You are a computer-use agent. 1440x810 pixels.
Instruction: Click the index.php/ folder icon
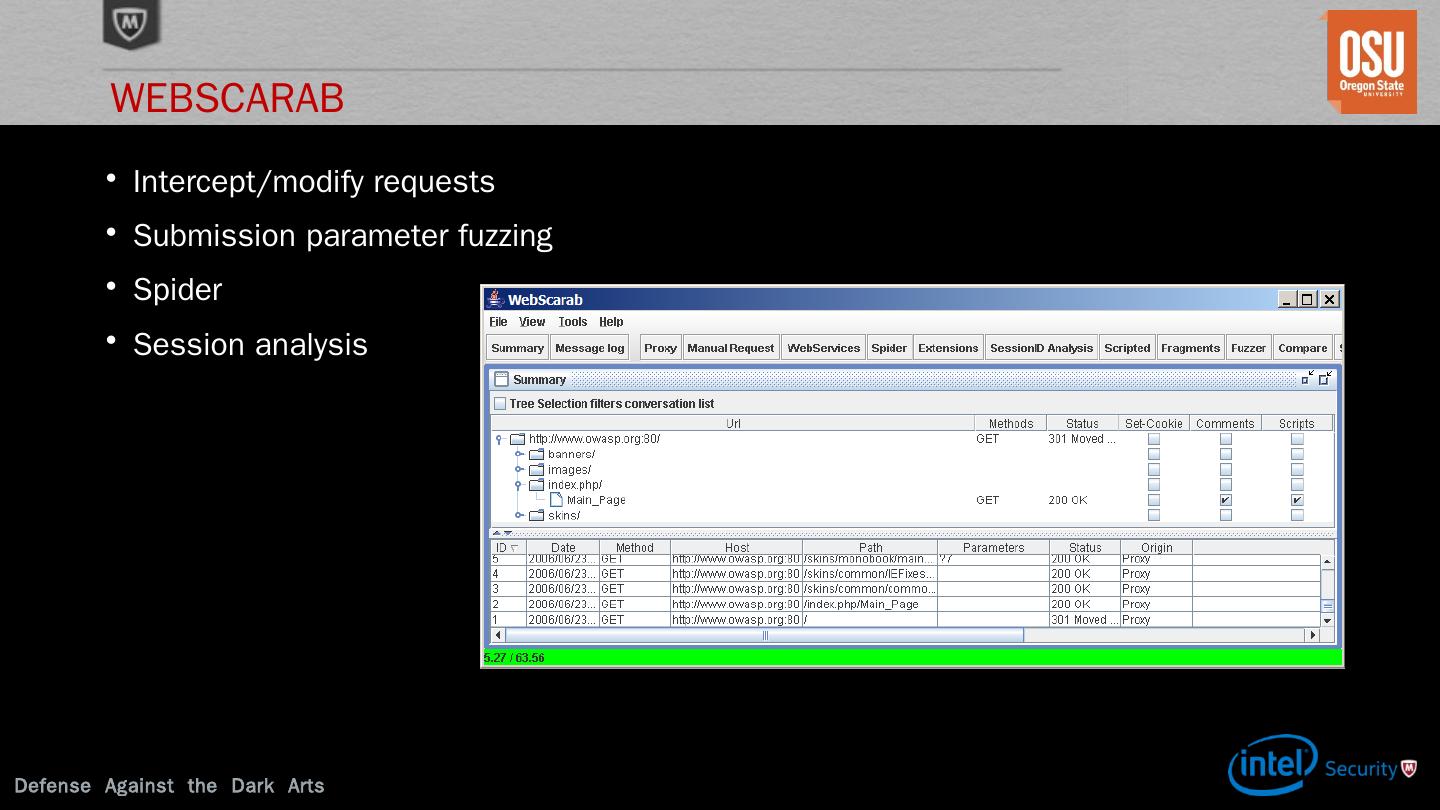536,485
